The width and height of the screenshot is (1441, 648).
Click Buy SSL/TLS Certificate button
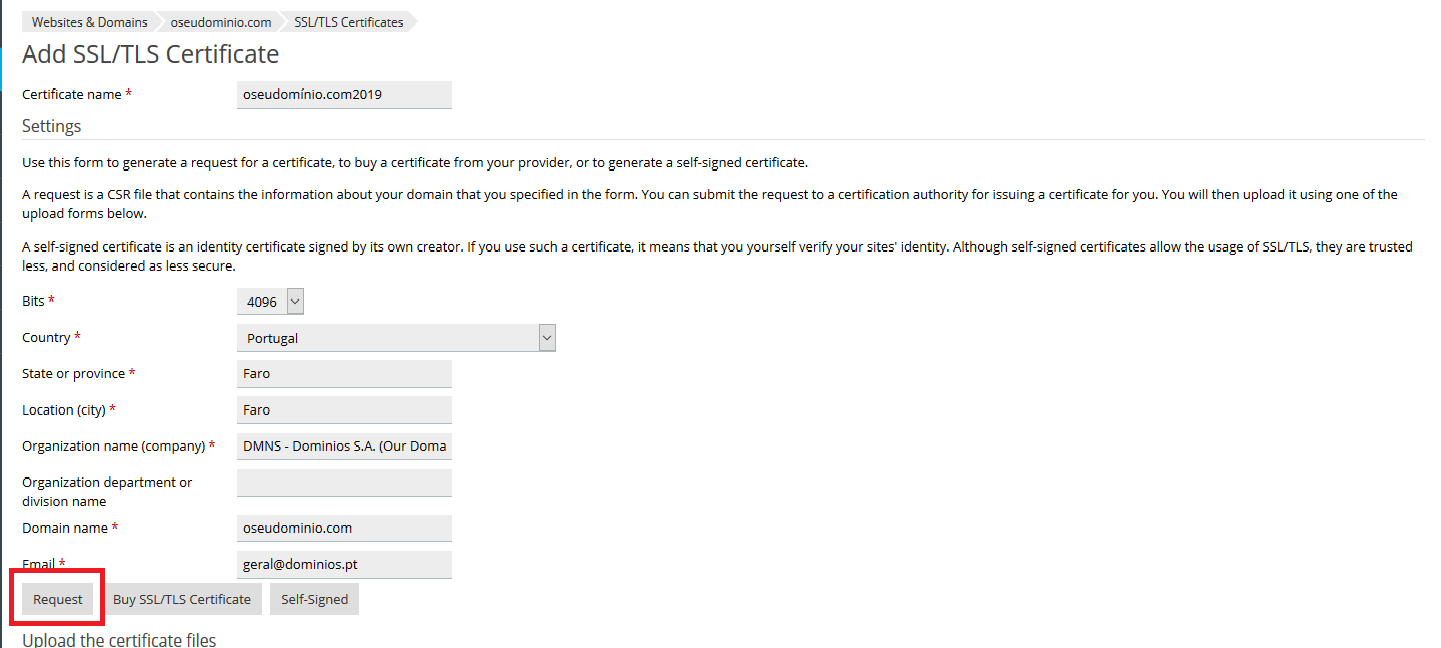[x=182, y=600]
